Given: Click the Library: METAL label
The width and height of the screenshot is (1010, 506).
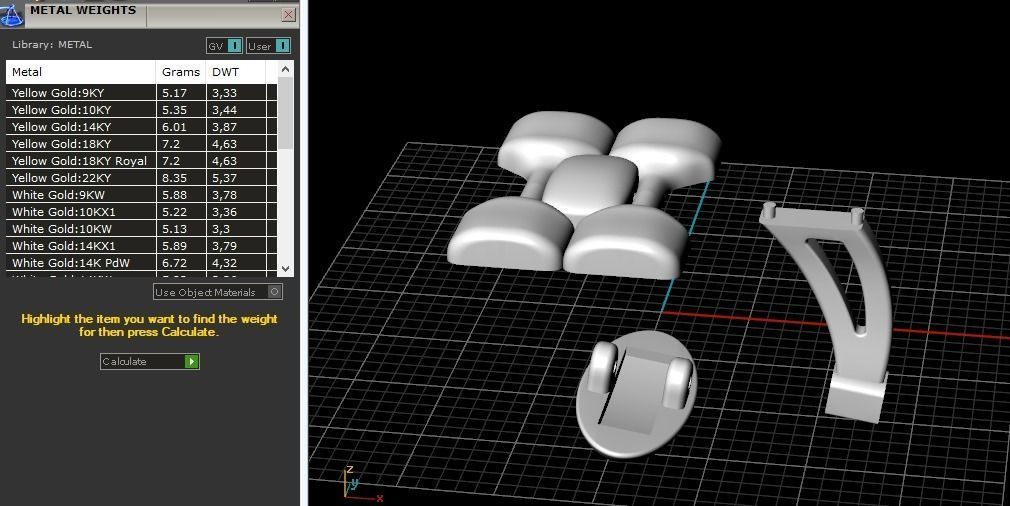Looking at the screenshot, I should (x=52, y=44).
